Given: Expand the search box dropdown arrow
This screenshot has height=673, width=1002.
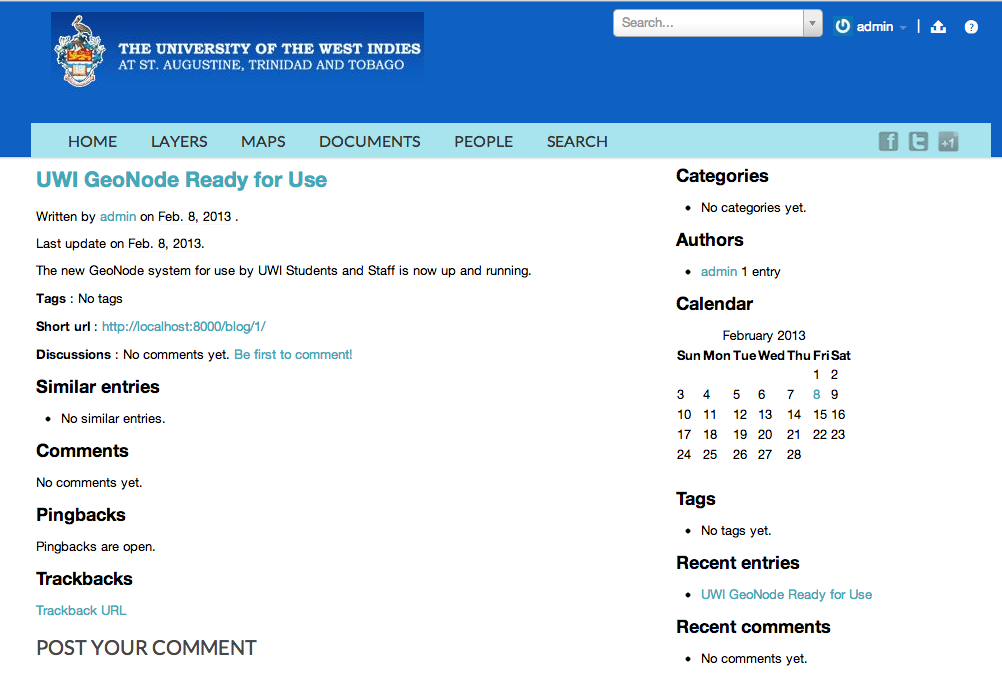Looking at the screenshot, I should [x=812, y=23].
